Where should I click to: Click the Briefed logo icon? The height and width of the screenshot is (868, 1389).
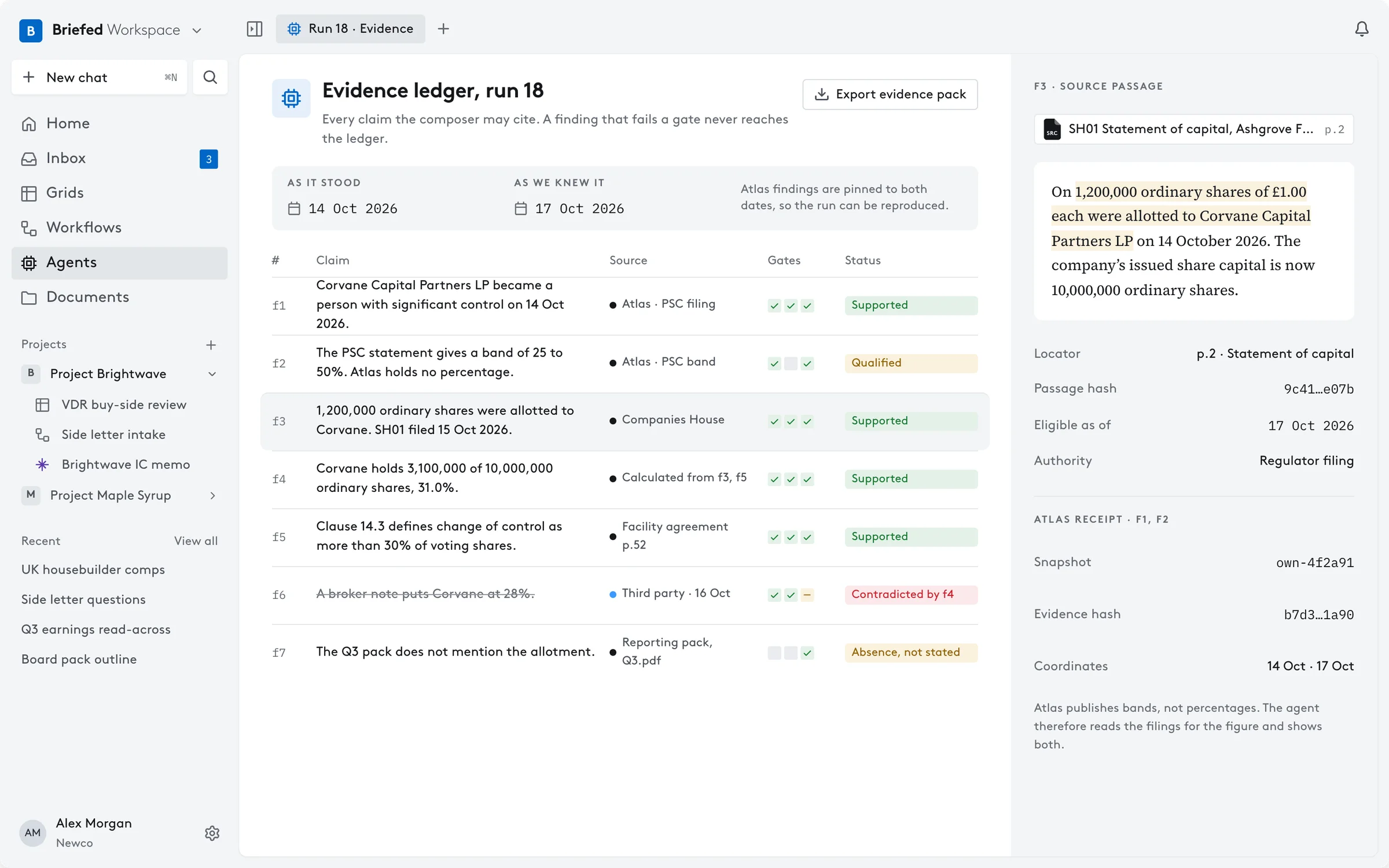(31, 30)
